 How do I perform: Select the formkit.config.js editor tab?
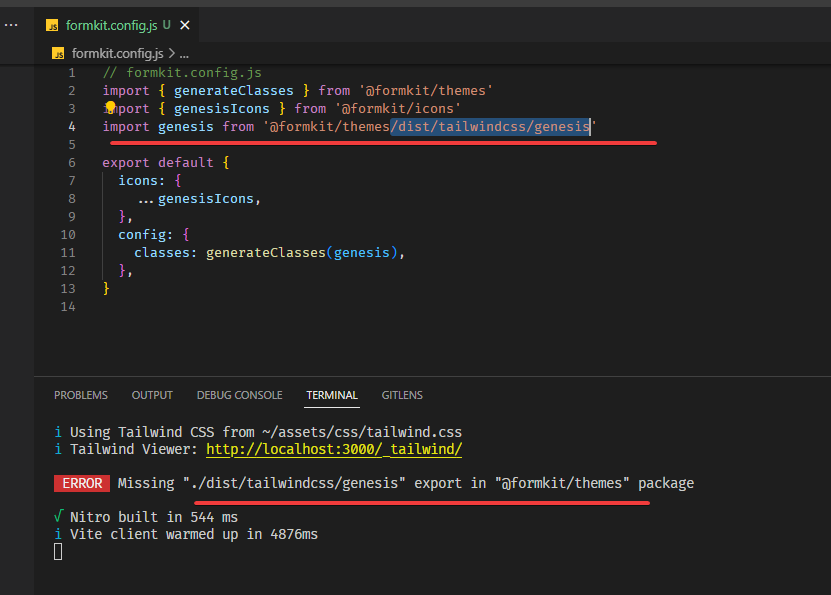pyautogui.click(x=117, y=25)
